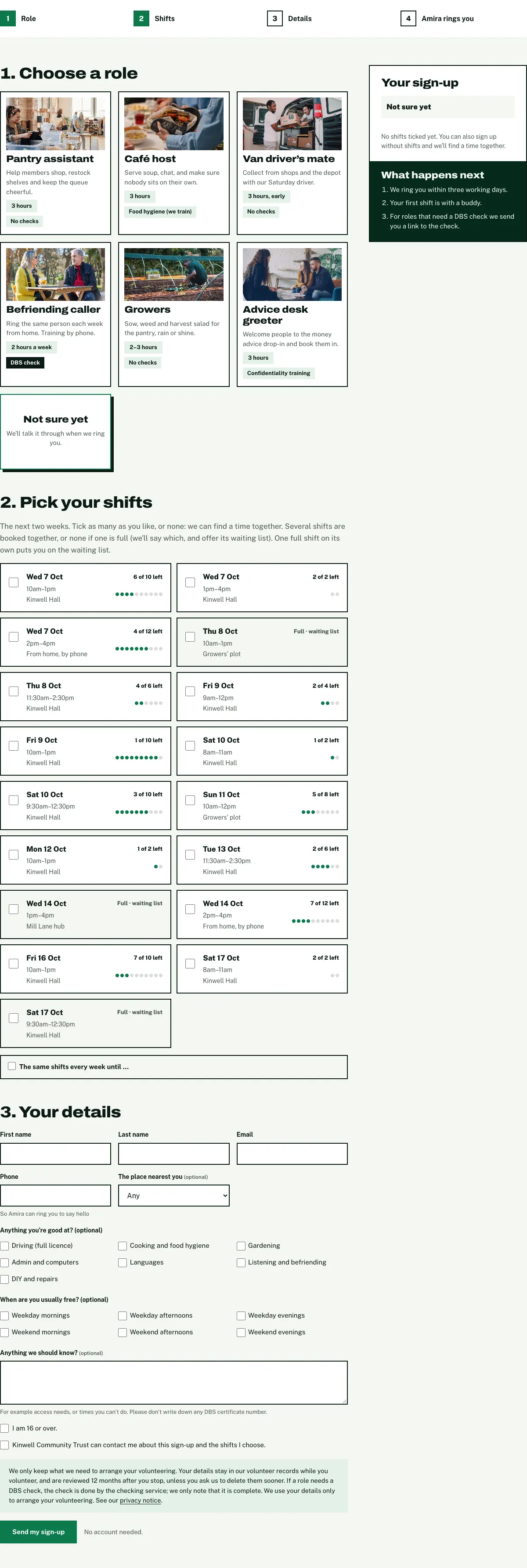Choose the Pantry assistant role card
The height and width of the screenshot is (1568, 527).
pyautogui.click(x=55, y=163)
